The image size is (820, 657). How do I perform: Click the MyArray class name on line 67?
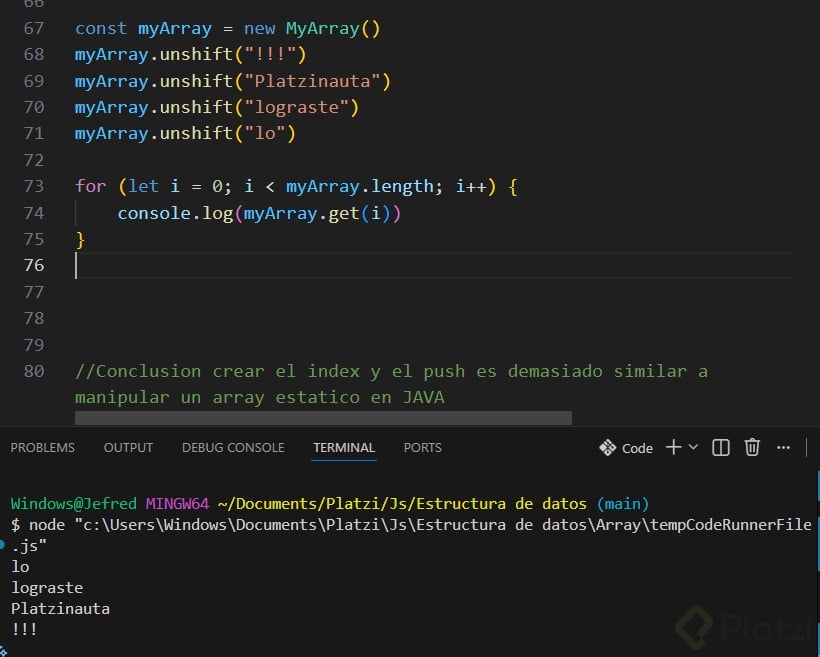point(323,28)
